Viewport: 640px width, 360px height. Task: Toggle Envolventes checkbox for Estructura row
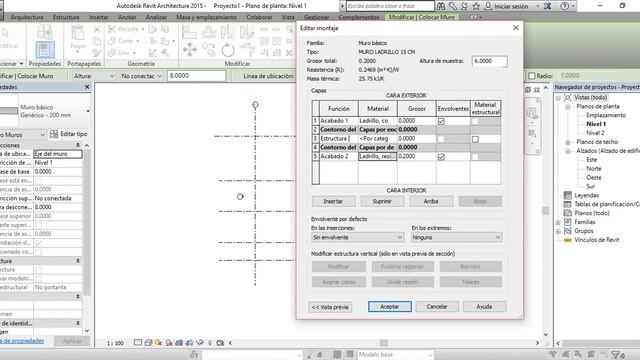click(441, 139)
